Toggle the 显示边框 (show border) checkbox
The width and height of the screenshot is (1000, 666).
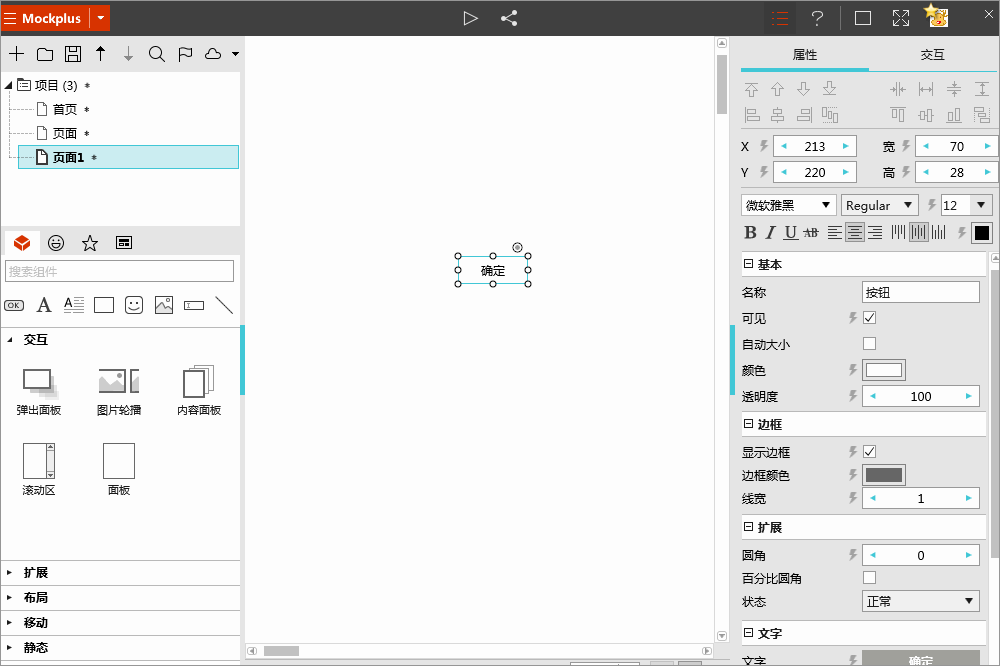tap(869, 452)
